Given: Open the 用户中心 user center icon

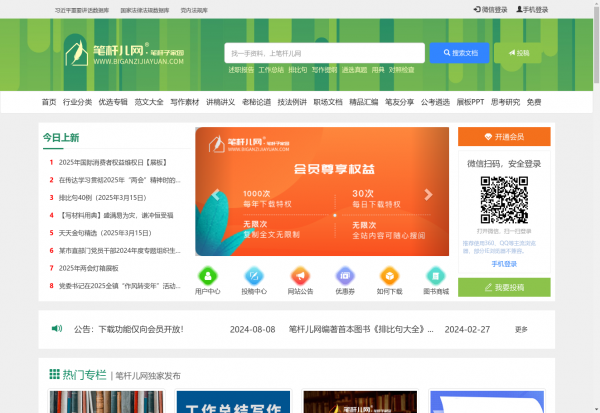Looking at the screenshot, I should pos(208,276).
